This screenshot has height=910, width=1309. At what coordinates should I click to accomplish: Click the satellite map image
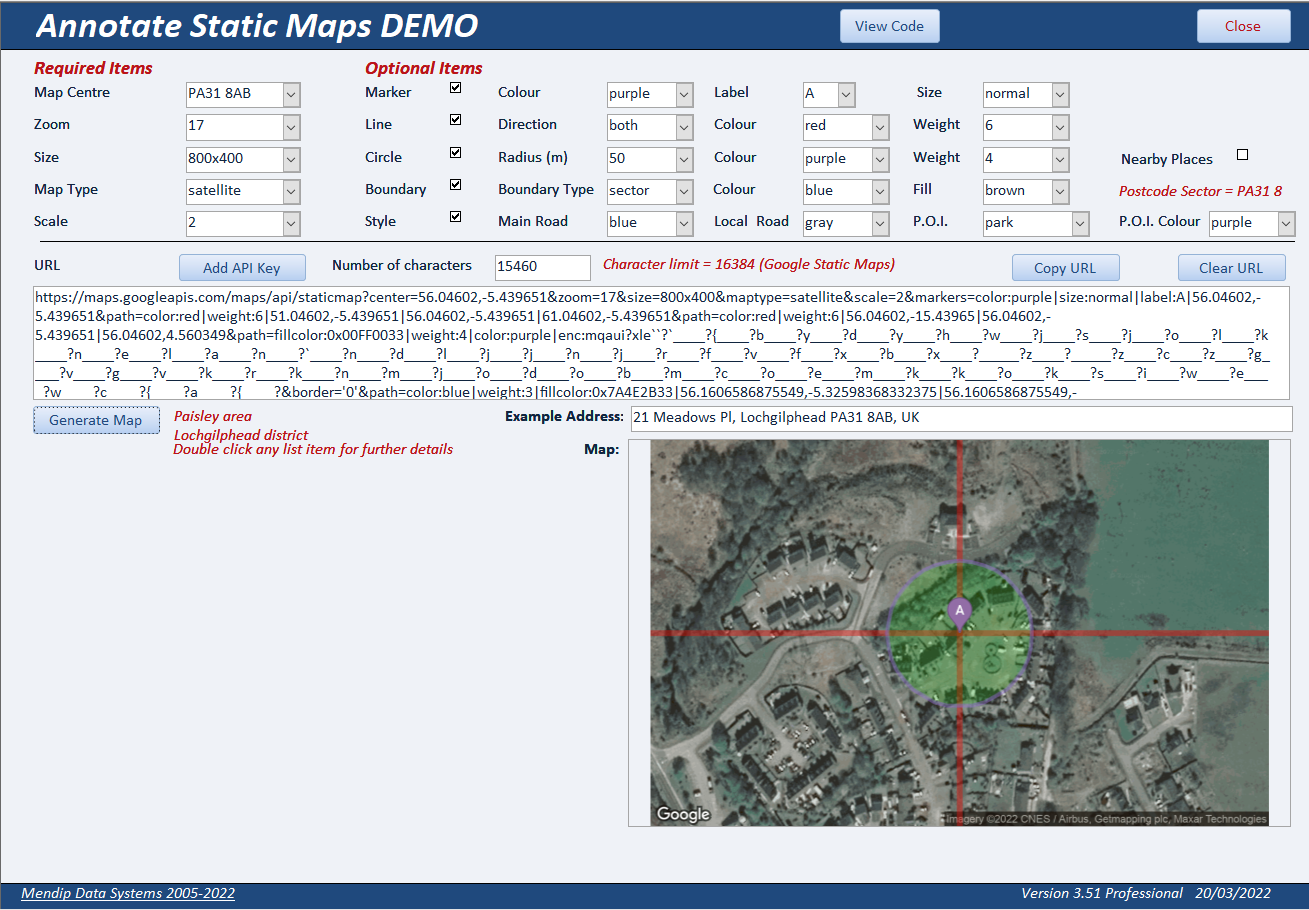[x=959, y=633]
